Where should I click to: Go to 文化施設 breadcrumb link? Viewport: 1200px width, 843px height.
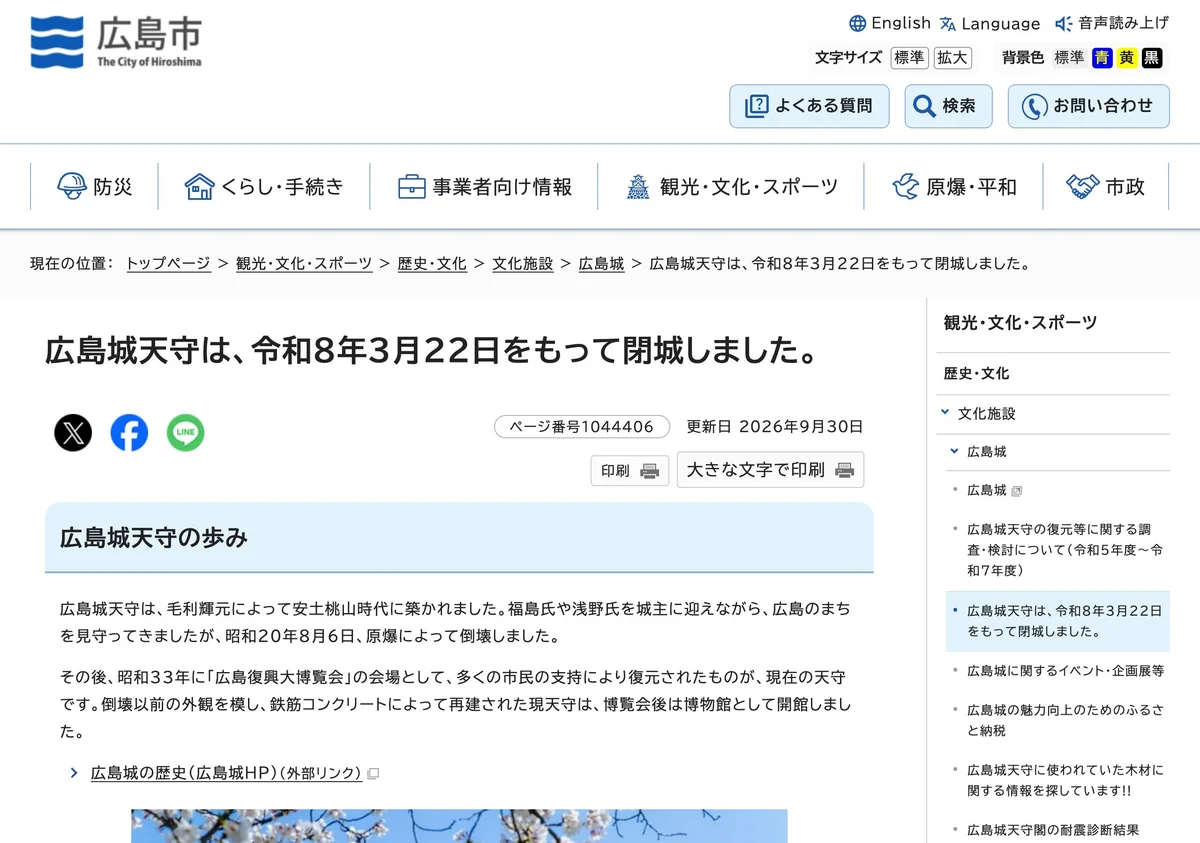click(x=523, y=264)
